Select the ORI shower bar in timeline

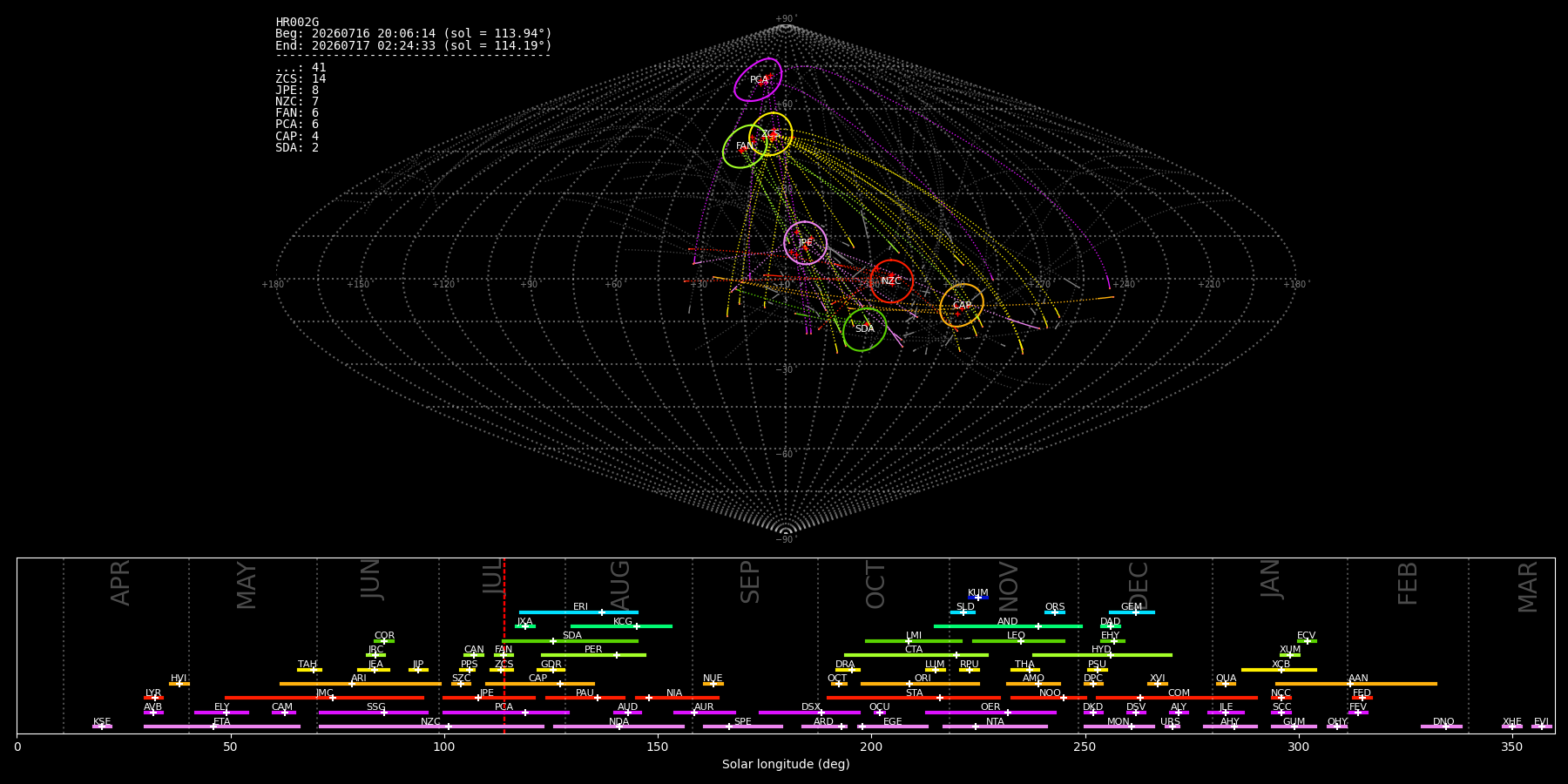[x=920, y=684]
